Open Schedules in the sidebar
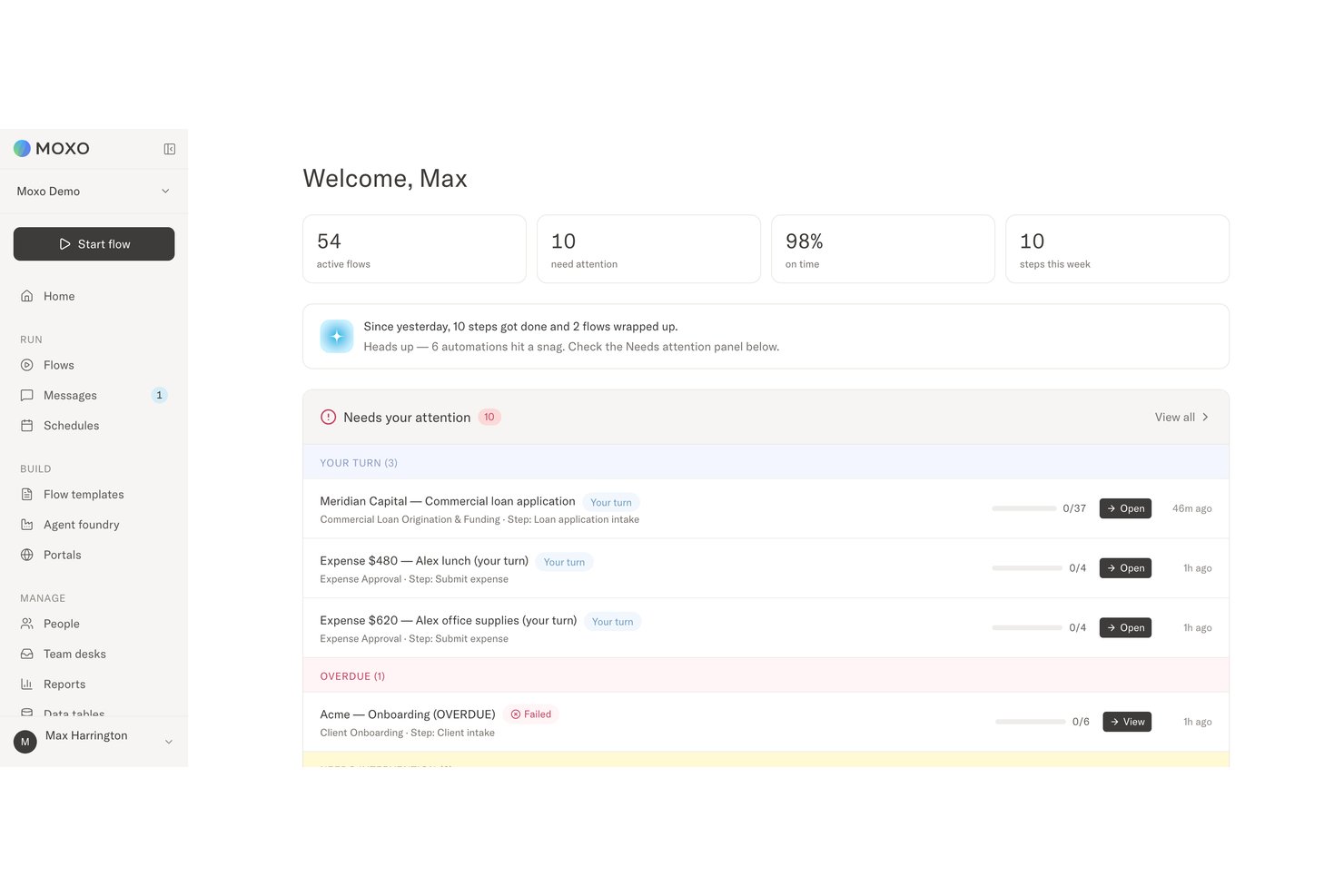Image resolution: width=1344 pixels, height=896 pixels. coord(94,426)
